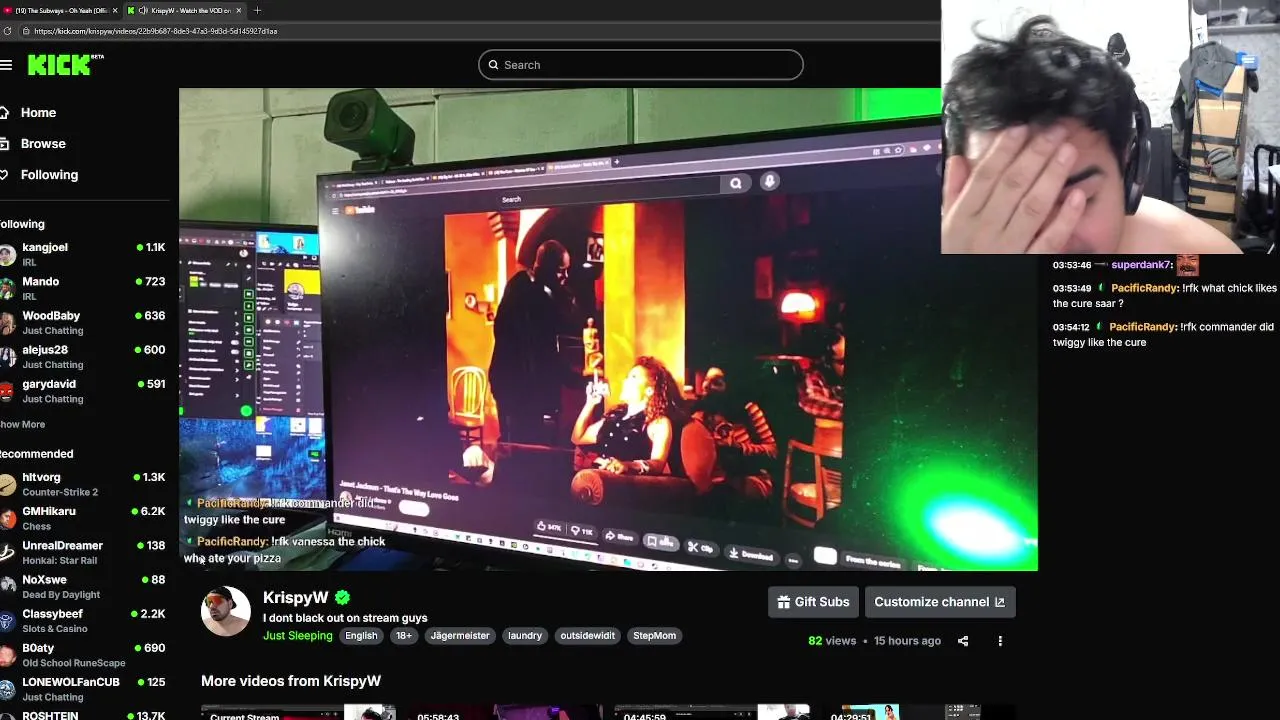Open the 04:45:59 video thumbnail
The image size is (1280, 720).
tap(712, 712)
